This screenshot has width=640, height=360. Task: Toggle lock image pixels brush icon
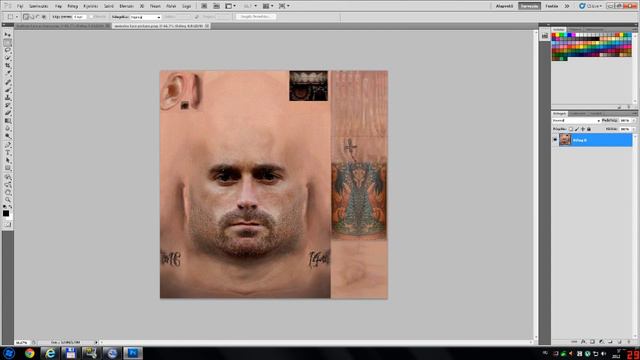[x=577, y=129]
